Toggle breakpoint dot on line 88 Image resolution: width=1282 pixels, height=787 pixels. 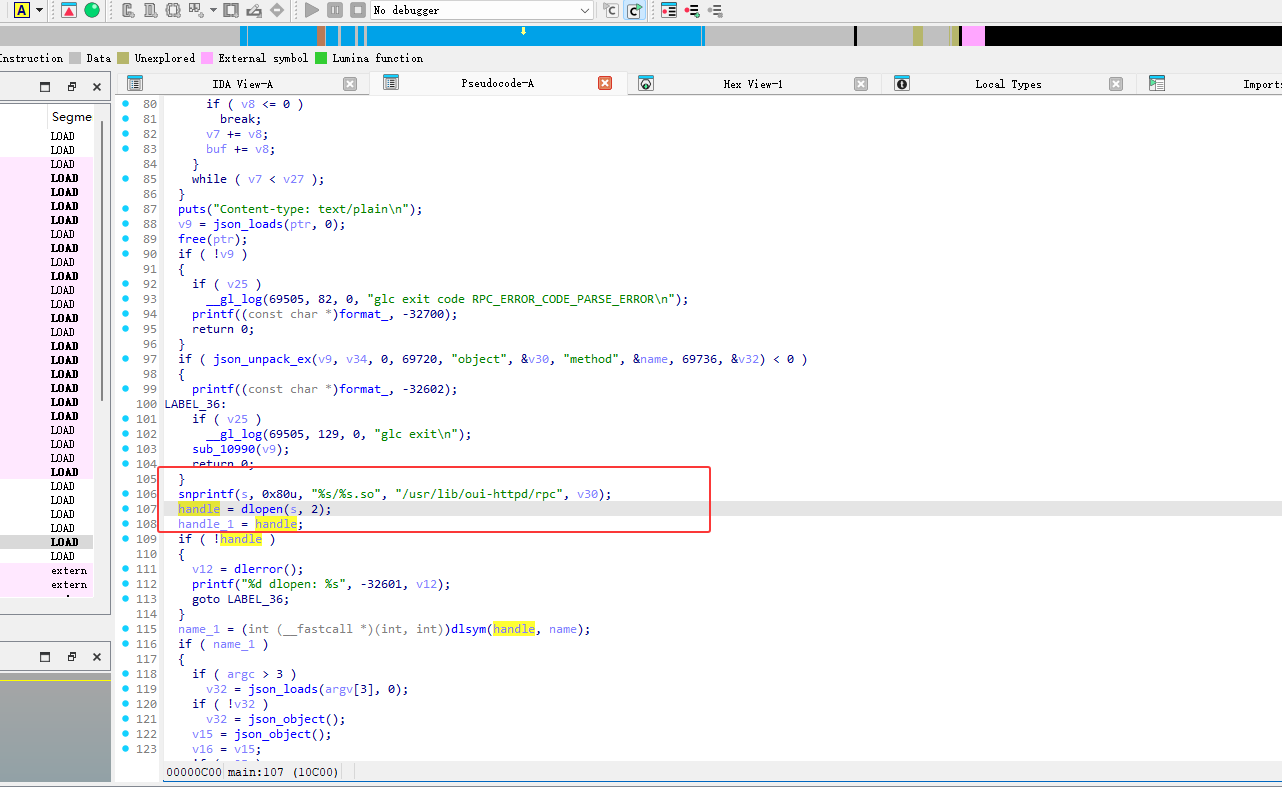coord(125,224)
